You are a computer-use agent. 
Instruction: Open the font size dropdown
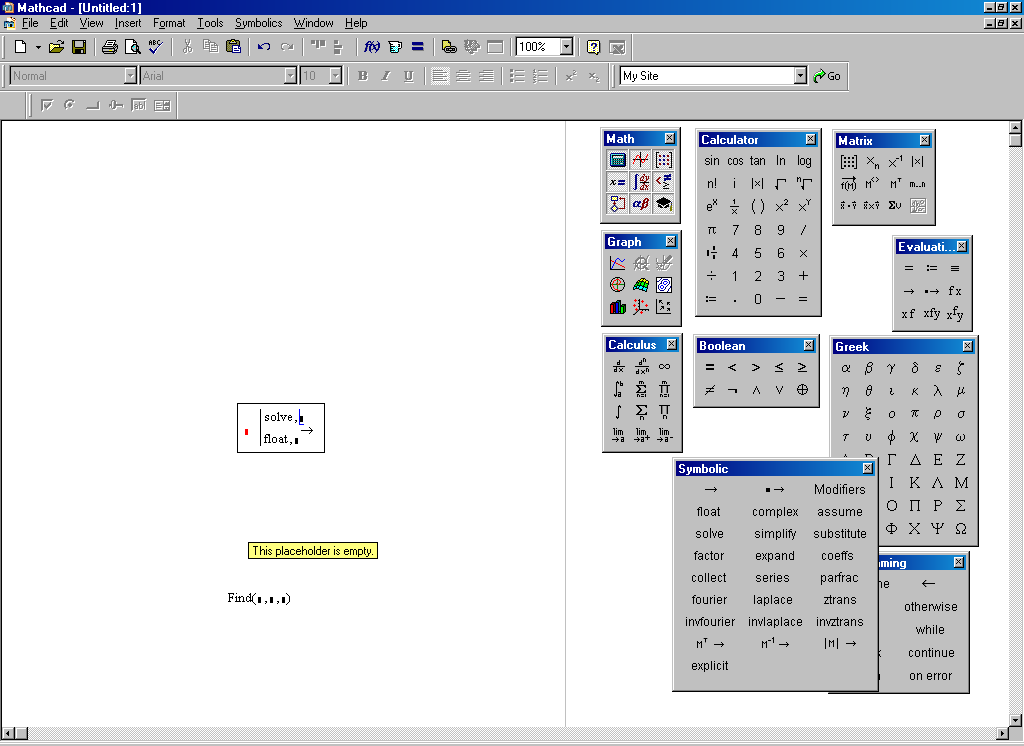tap(335, 76)
